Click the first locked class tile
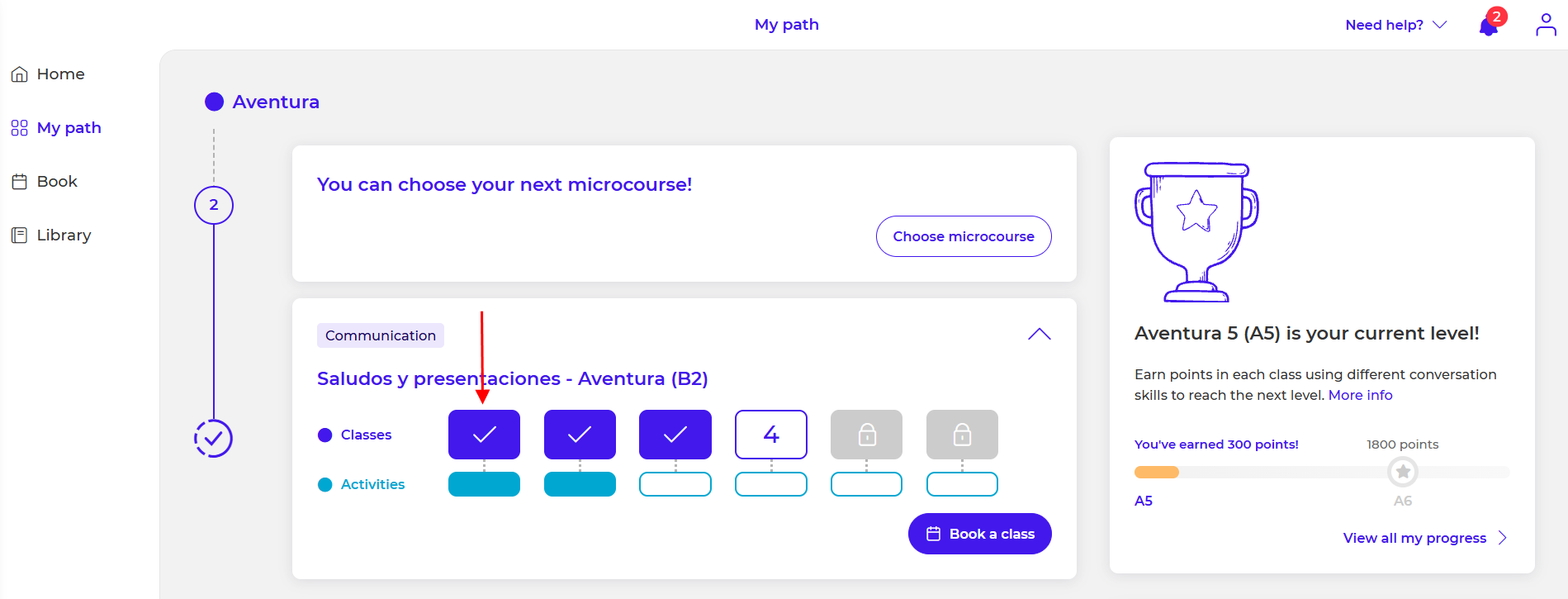The image size is (1568, 599). point(866,435)
